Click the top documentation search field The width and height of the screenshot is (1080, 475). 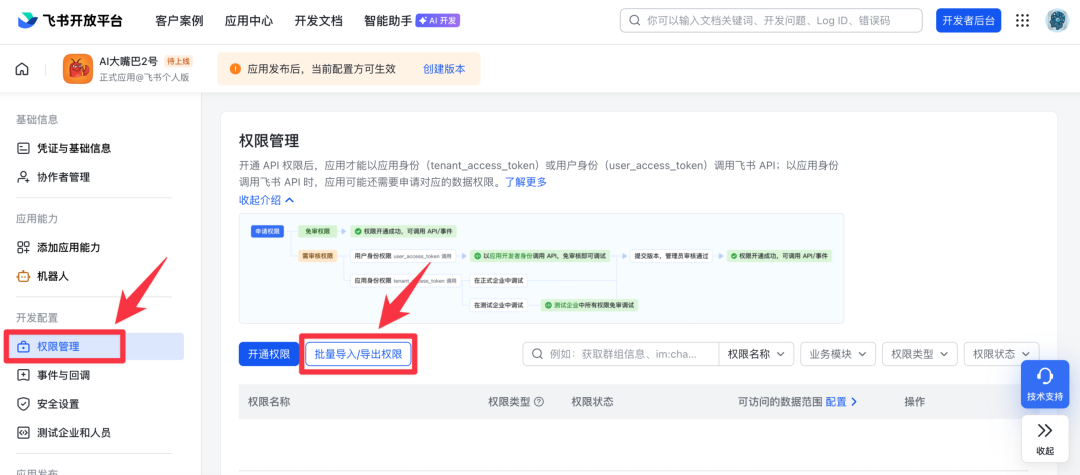(770, 20)
